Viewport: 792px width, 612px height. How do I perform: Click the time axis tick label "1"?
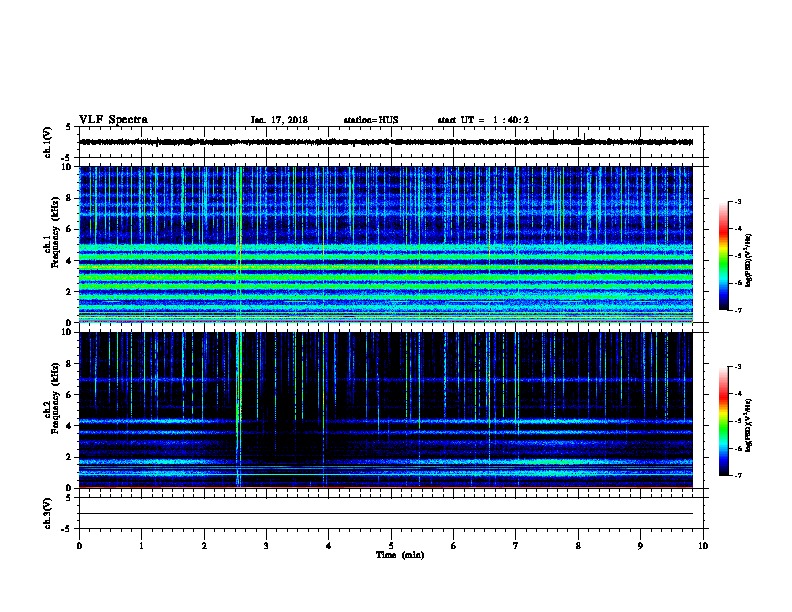141,546
